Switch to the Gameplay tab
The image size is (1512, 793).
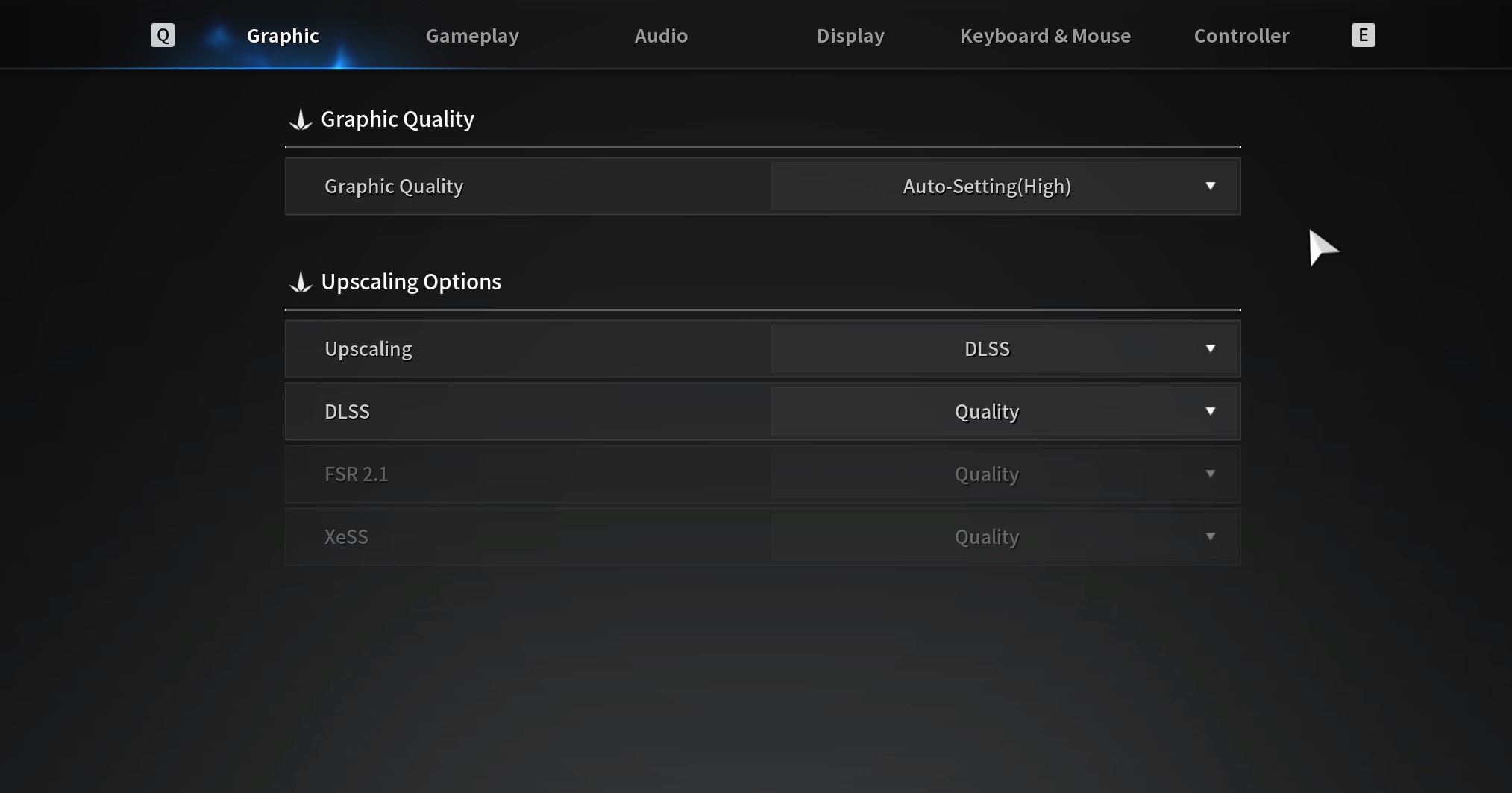(472, 36)
